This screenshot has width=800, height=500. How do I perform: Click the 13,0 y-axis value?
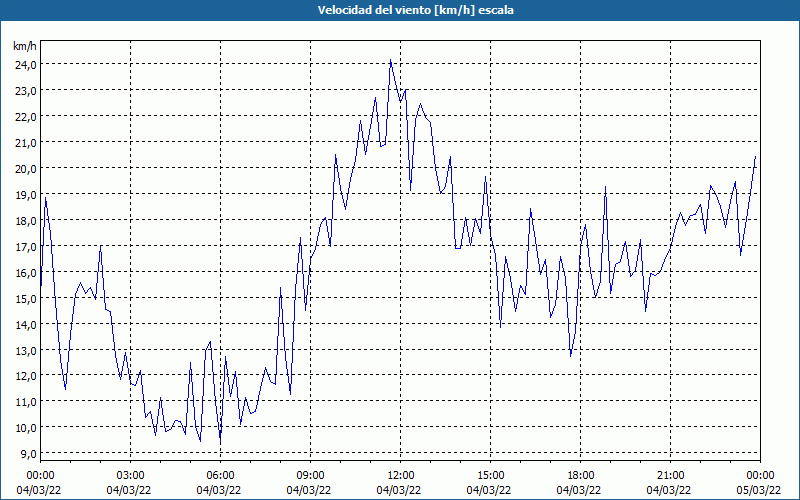coord(26,350)
